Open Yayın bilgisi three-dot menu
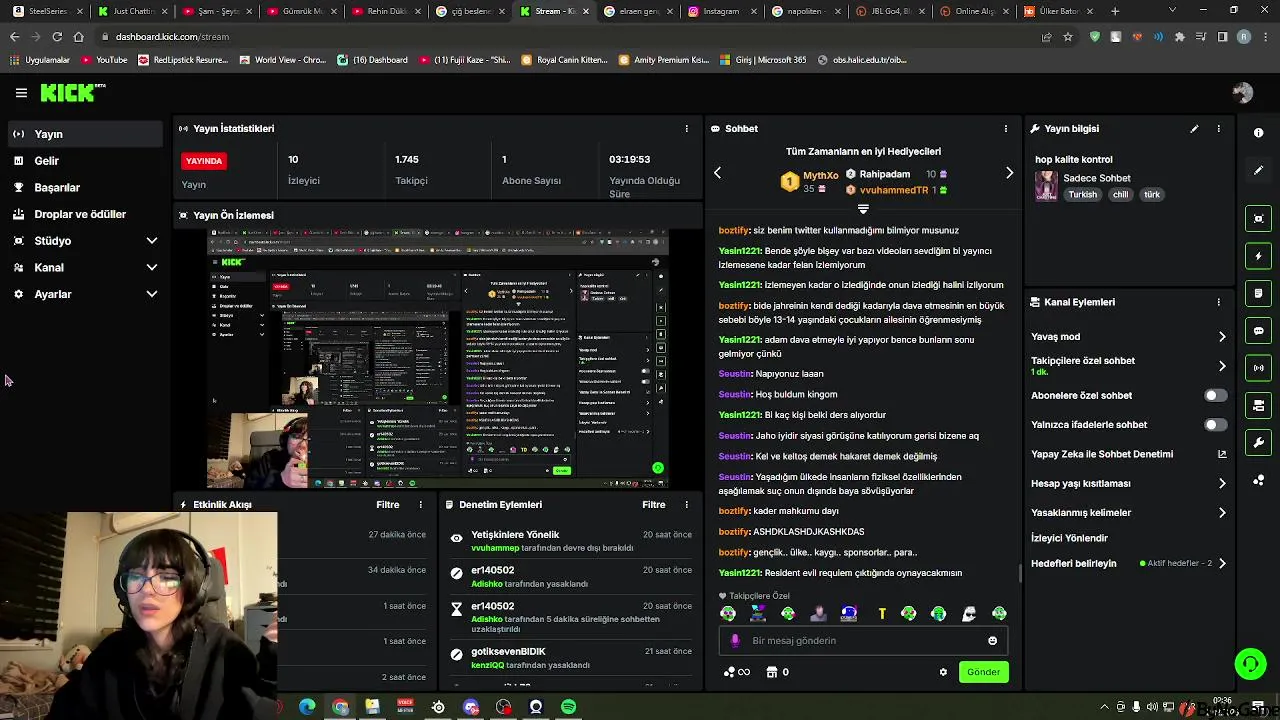 pos(1218,128)
